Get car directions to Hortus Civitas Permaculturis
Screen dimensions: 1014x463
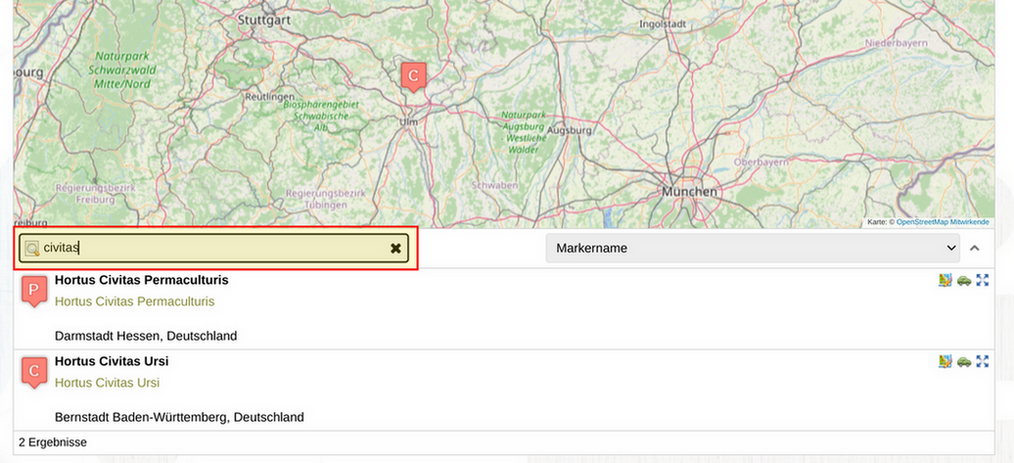pyautogui.click(x=964, y=280)
